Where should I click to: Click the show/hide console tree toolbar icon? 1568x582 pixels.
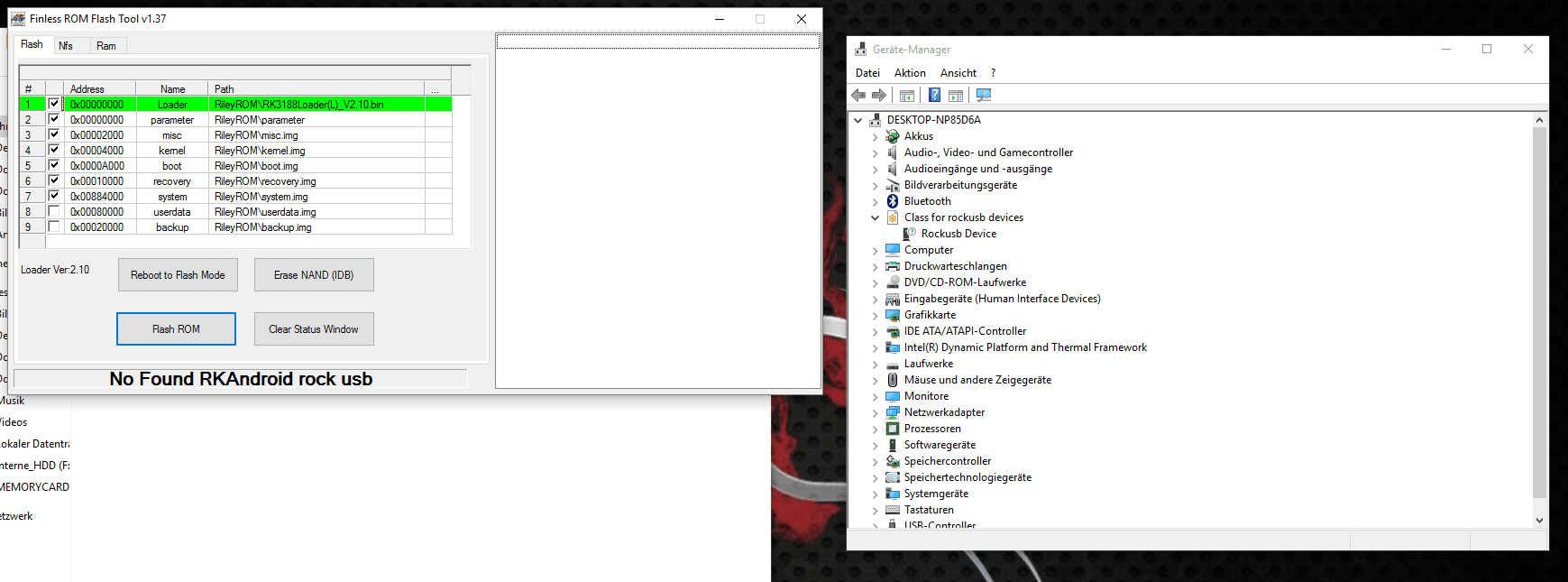pyautogui.click(x=907, y=96)
